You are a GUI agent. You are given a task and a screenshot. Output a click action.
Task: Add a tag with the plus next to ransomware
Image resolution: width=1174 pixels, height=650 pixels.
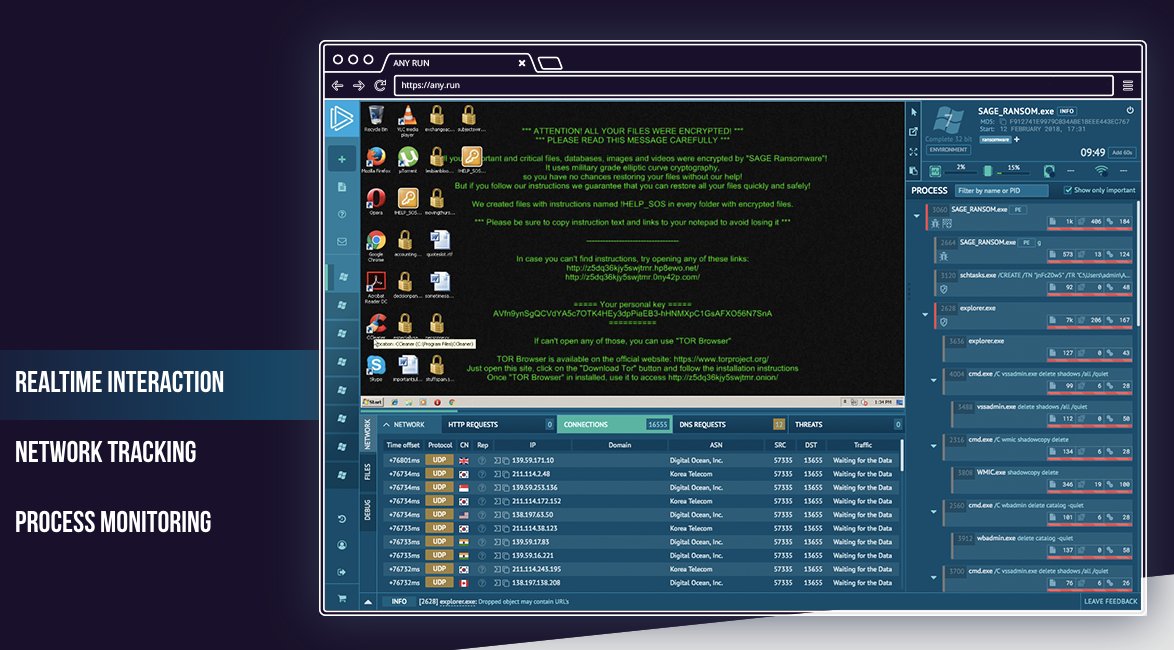click(1017, 139)
